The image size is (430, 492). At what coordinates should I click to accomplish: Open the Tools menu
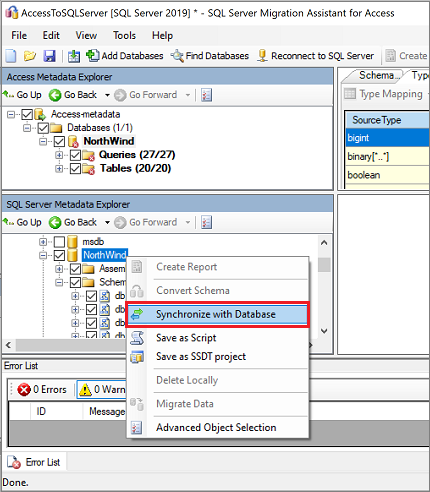124,35
